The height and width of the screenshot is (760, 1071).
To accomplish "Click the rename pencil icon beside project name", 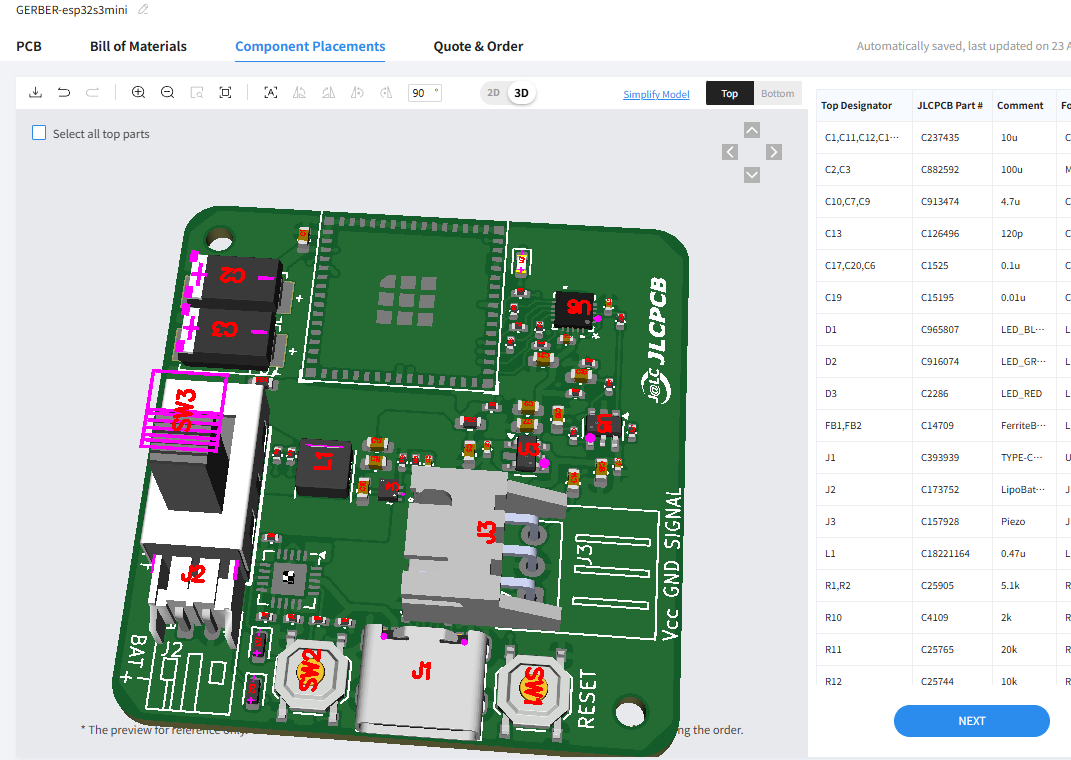I will pyautogui.click(x=143, y=9).
